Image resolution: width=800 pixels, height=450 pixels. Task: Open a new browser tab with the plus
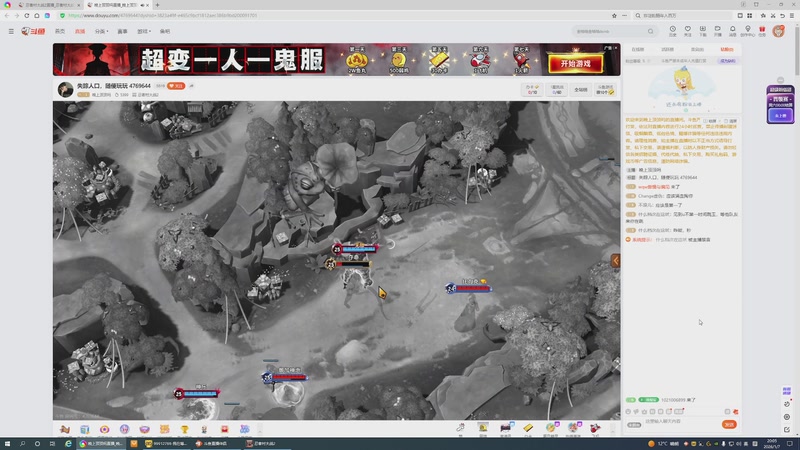[157, 5]
